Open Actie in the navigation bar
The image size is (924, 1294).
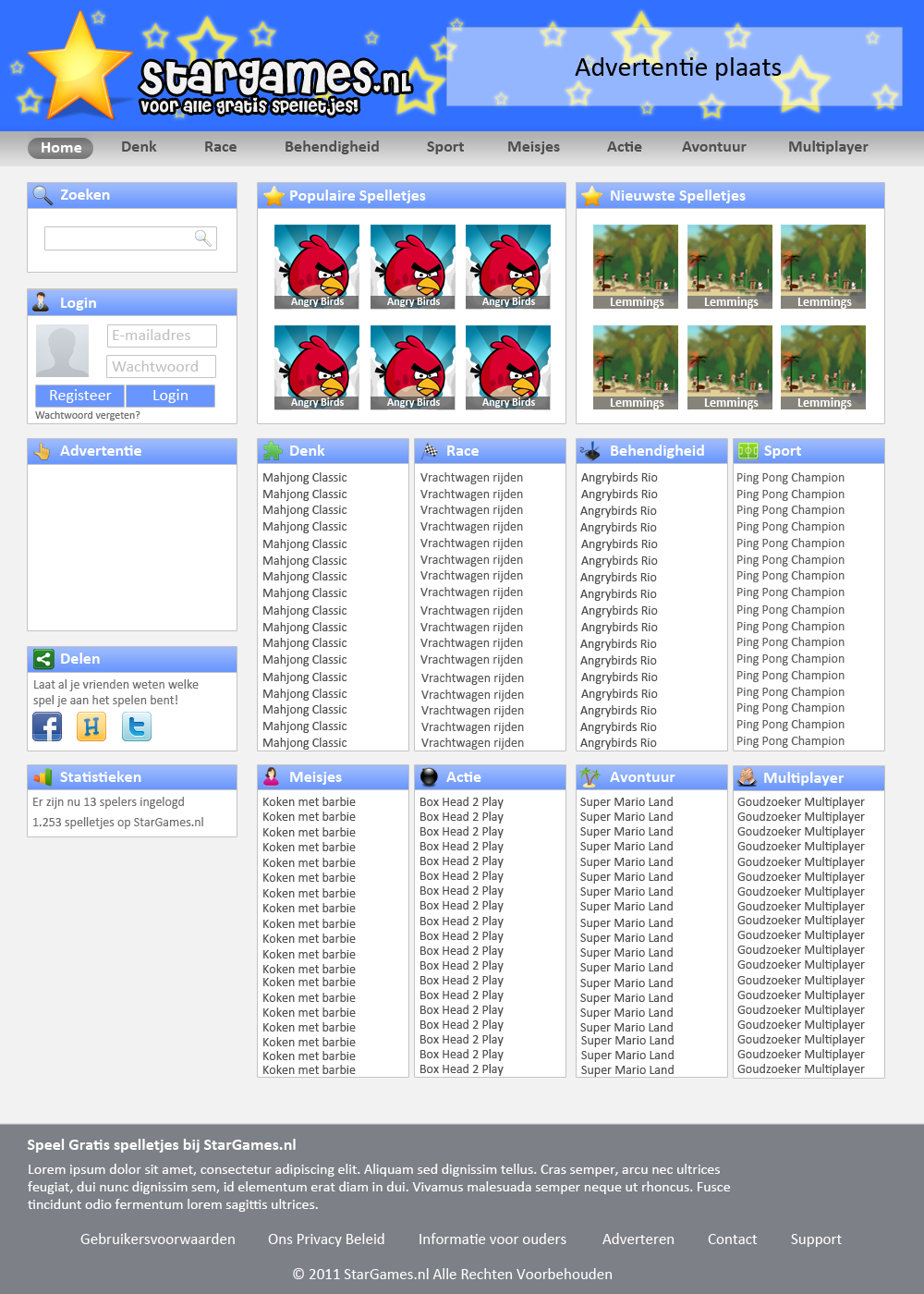click(625, 147)
